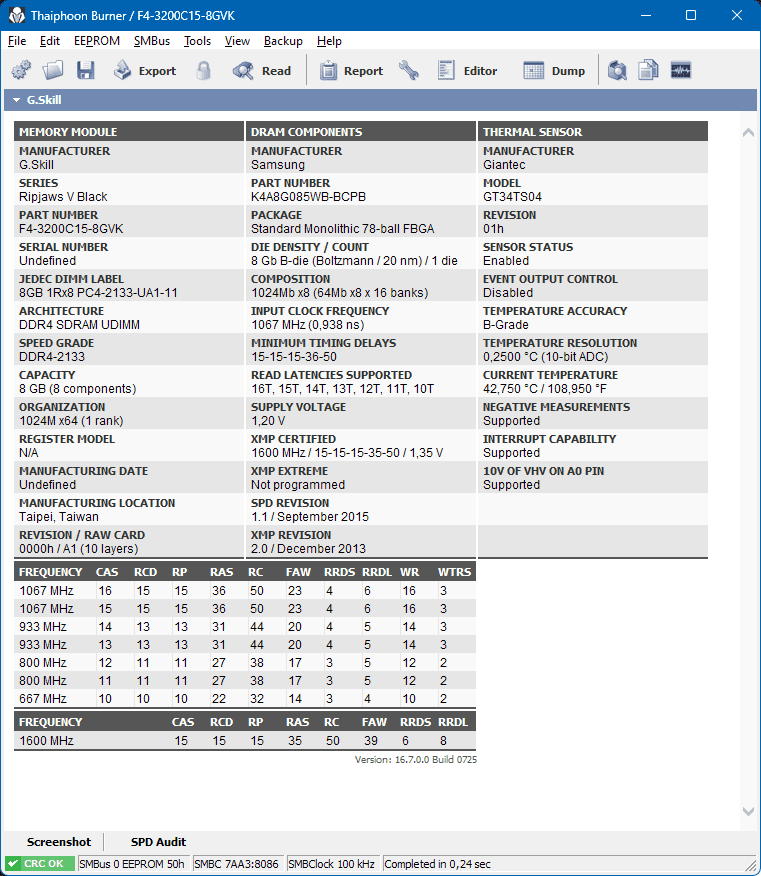Viewport: 761px width, 876px height.
Task: Click the CRC OK status indicator
Action: [x=39, y=864]
